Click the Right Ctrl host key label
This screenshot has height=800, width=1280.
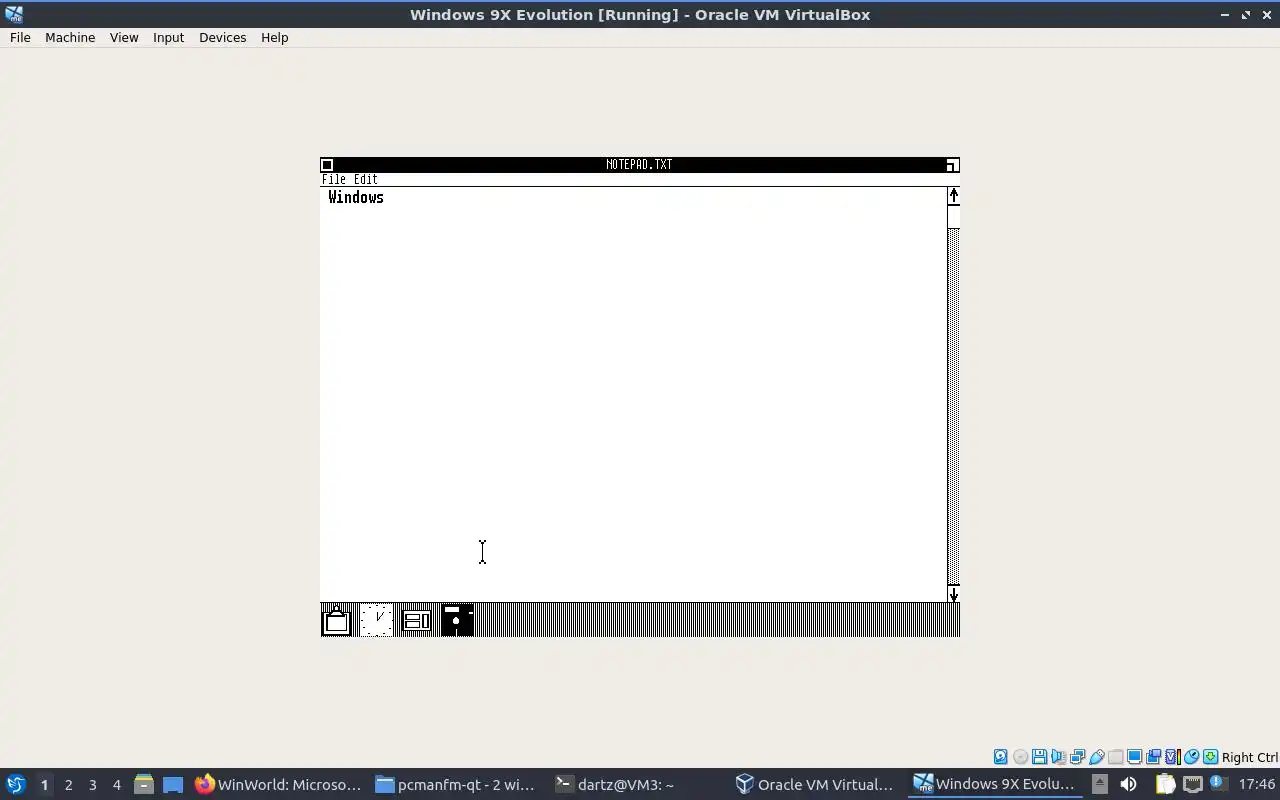pos(1250,757)
